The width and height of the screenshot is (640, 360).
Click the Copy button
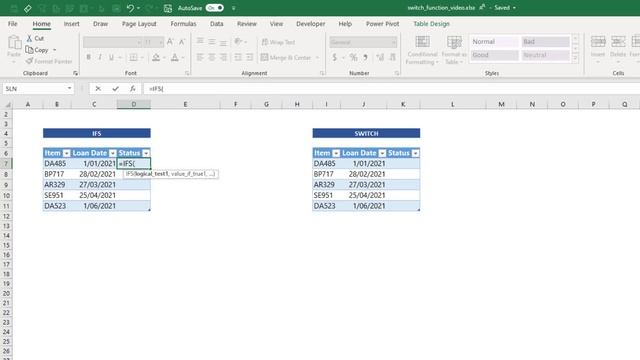pyautogui.click(x=37, y=50)
